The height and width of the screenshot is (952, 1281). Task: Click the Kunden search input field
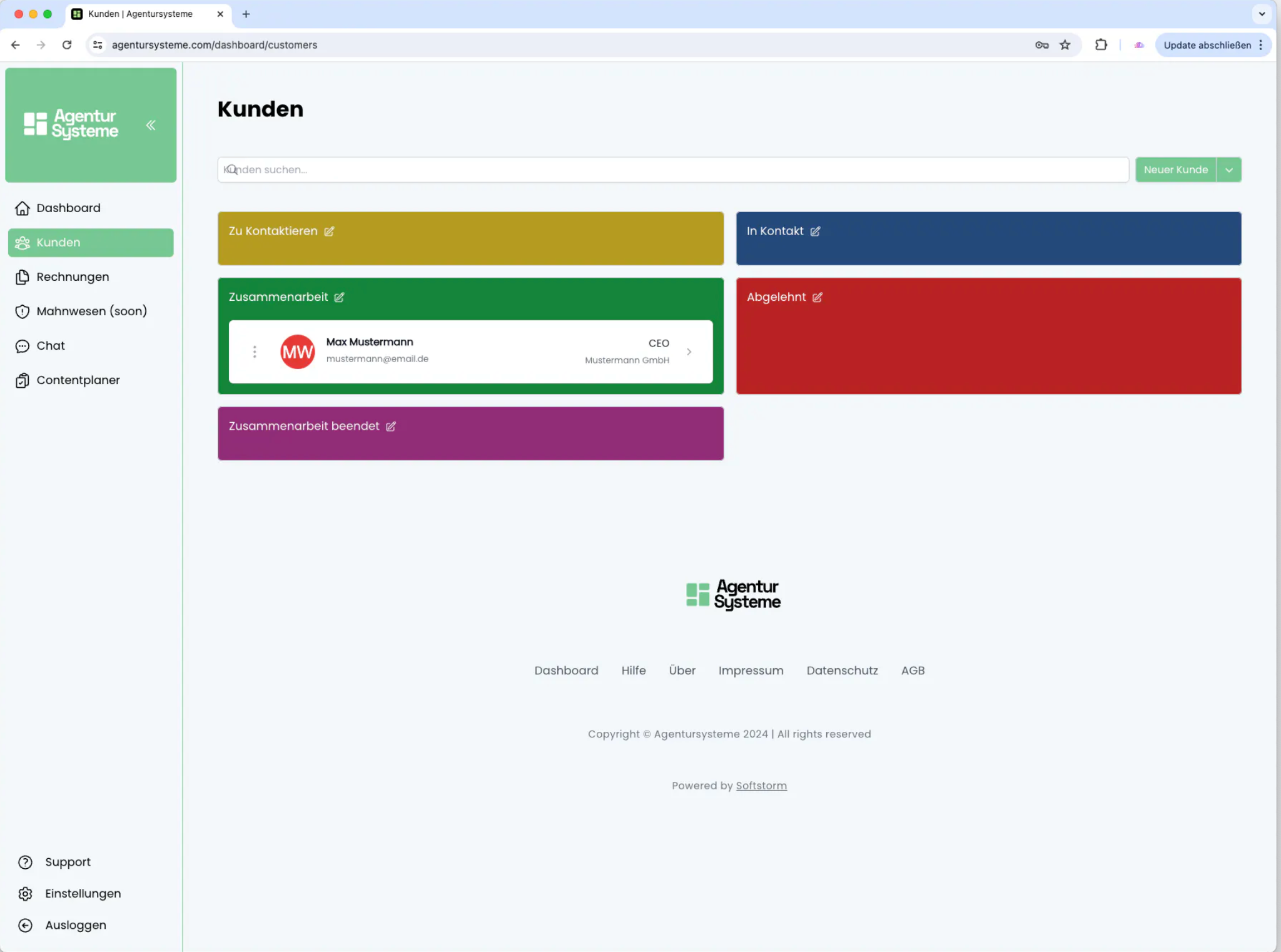[x=672, y=169]
